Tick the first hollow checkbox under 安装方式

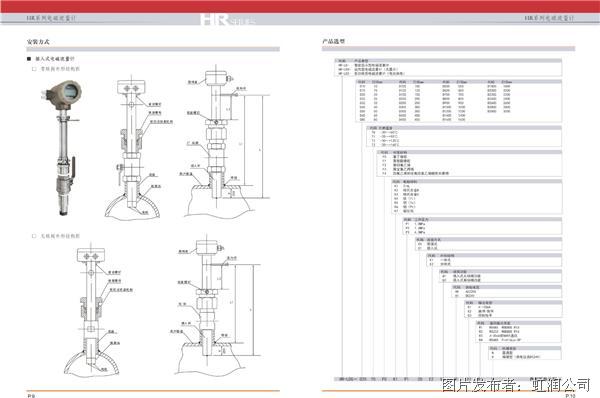[34, 69]
